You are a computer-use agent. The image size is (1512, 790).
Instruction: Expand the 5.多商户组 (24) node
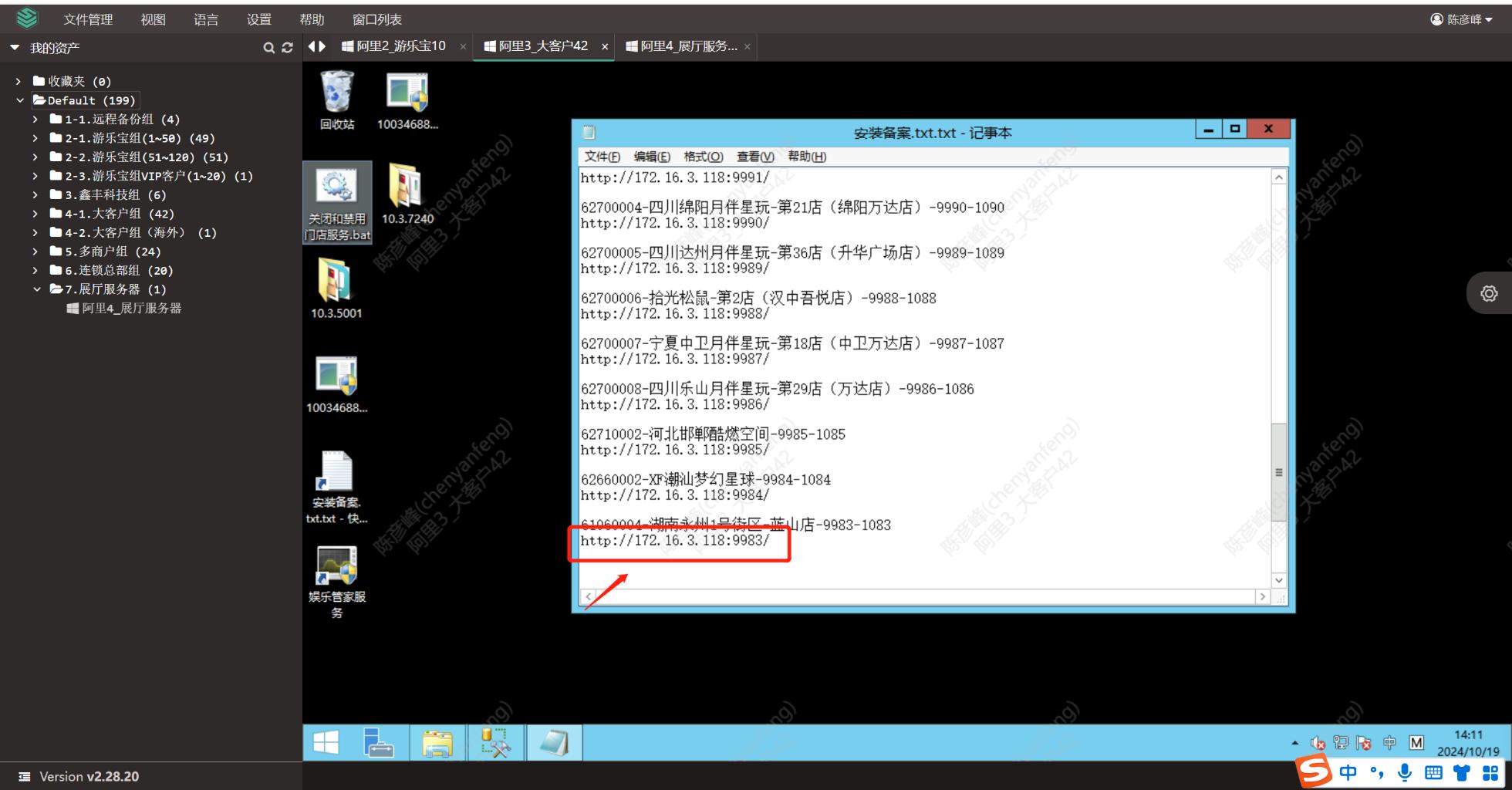[35, 252]
